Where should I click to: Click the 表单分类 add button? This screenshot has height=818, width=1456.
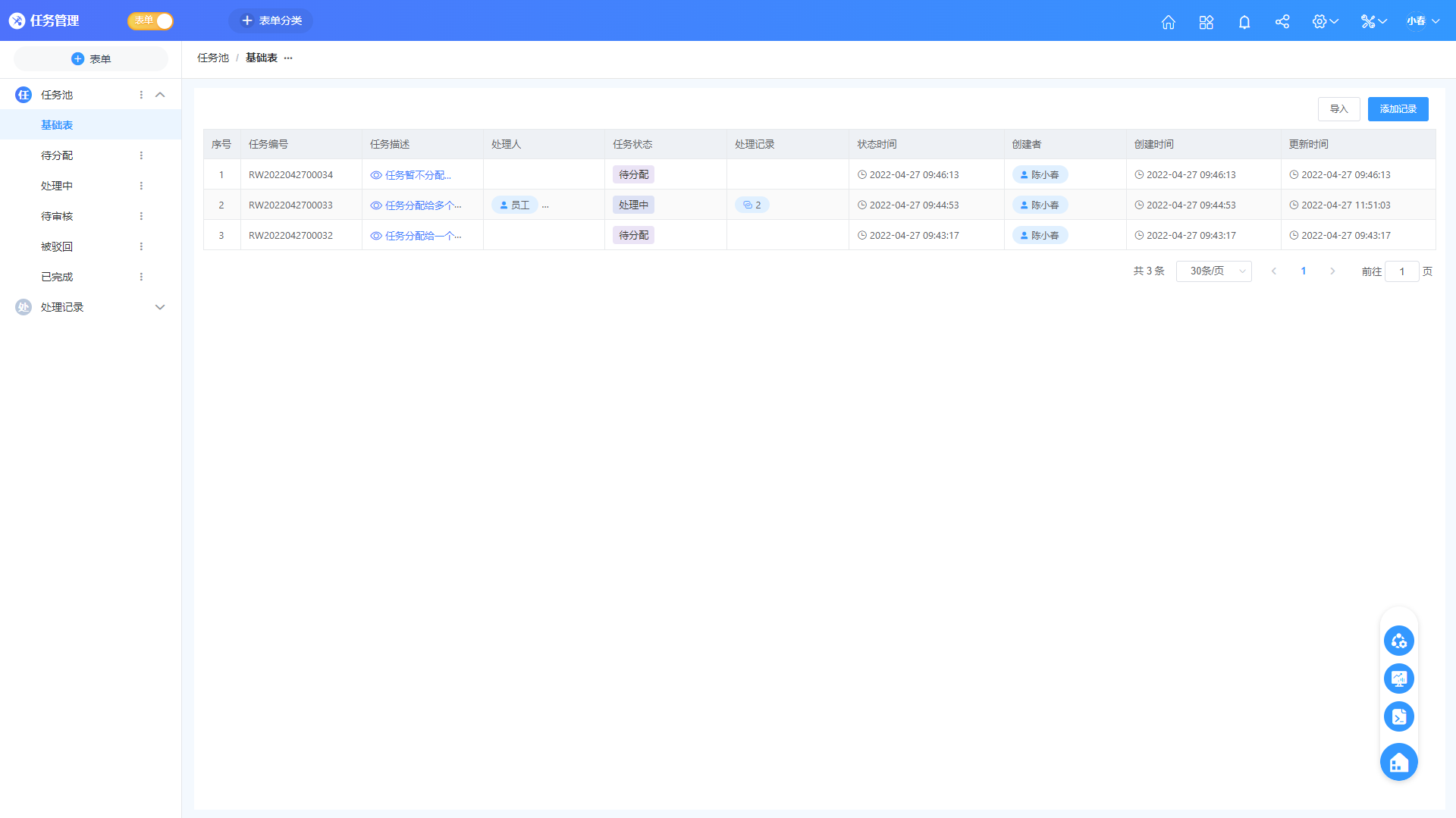271,20
